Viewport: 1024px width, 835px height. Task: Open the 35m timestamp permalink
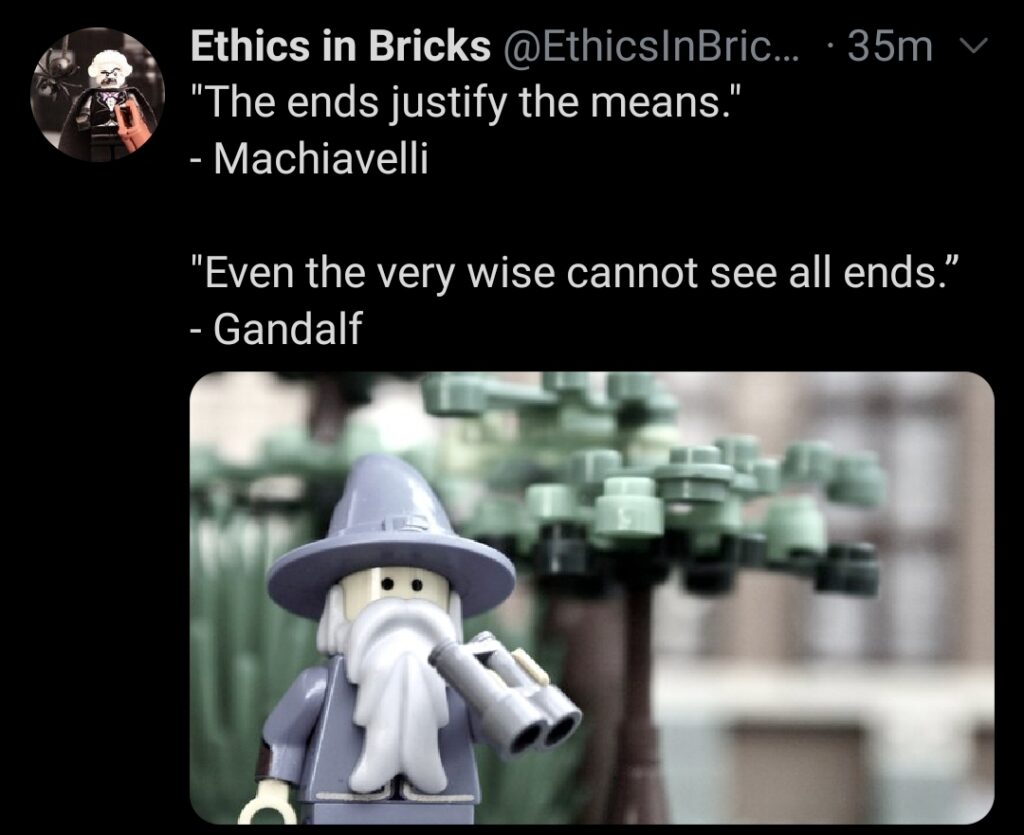point(891,46)
